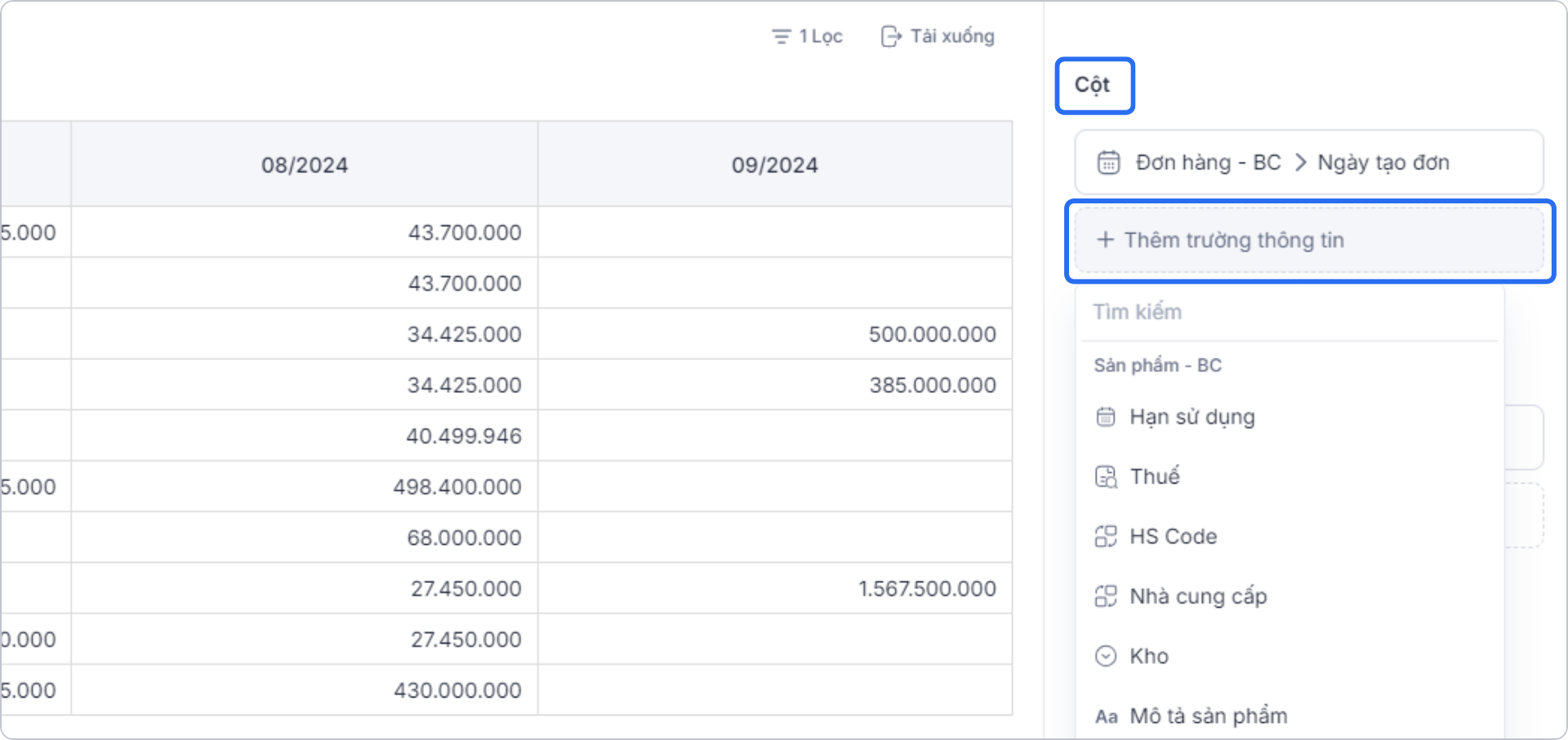Click the calendar icon in the Đơn hàng - BC field
The image size is (1568, 740).
(x=1108, y=163)
